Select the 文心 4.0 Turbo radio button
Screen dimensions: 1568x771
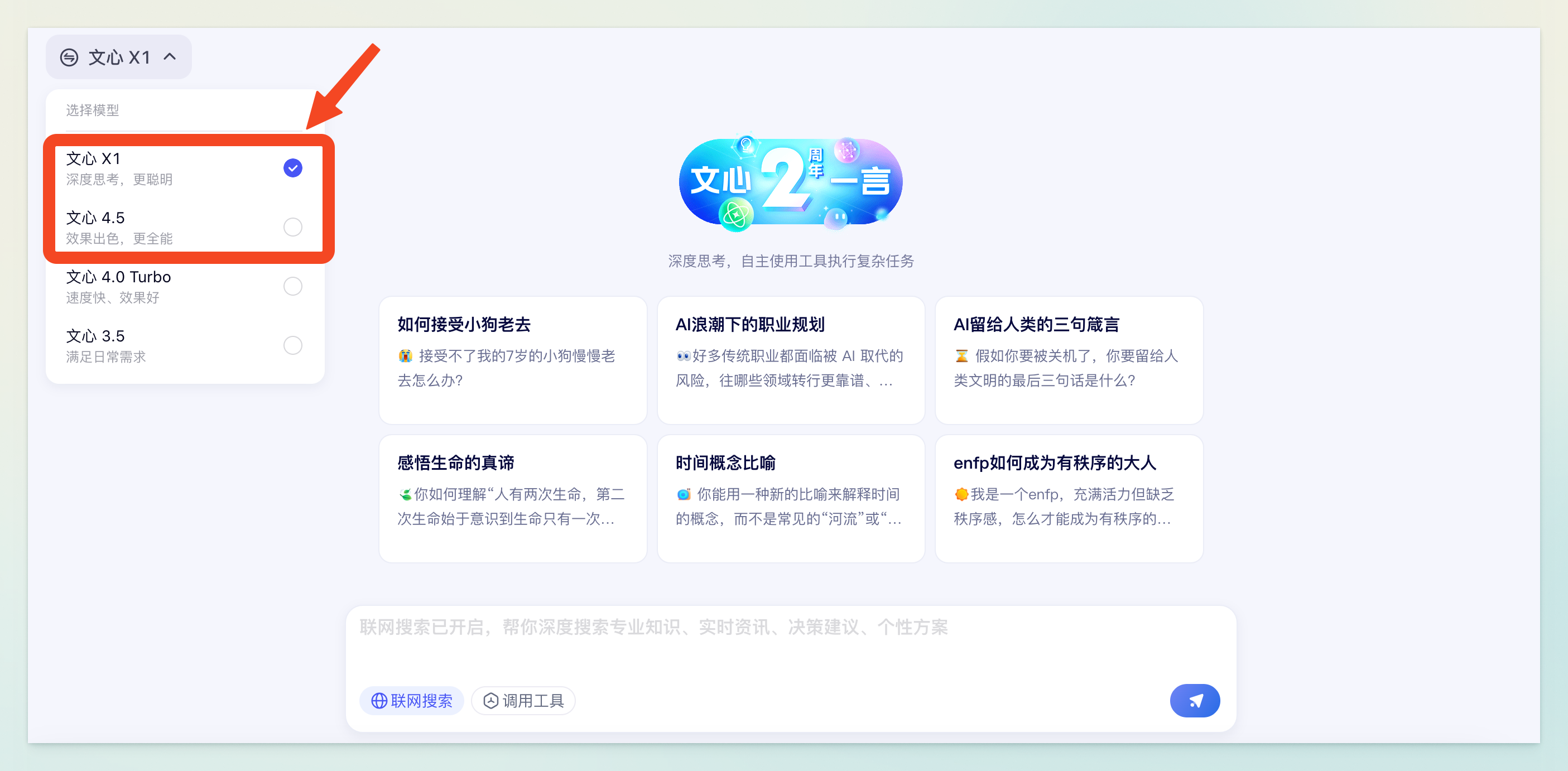pos(293,286)
